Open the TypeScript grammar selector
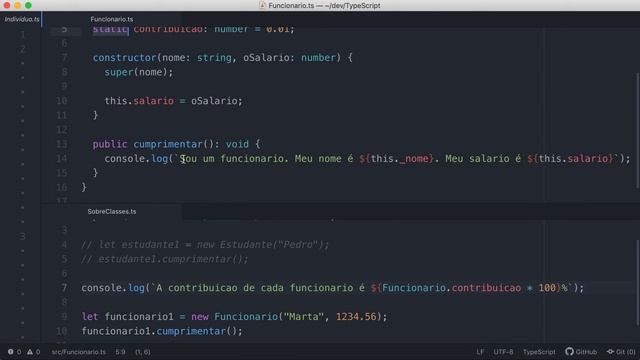Viewport: 640px width, 360px height. coord(539,352)
